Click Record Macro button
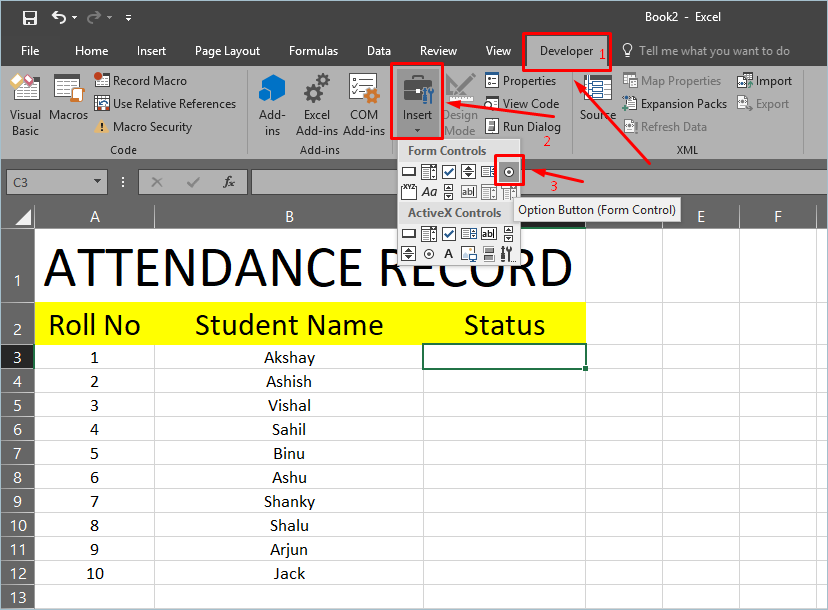The width and height of the screenshot is (828, 610). pos(140,81)
